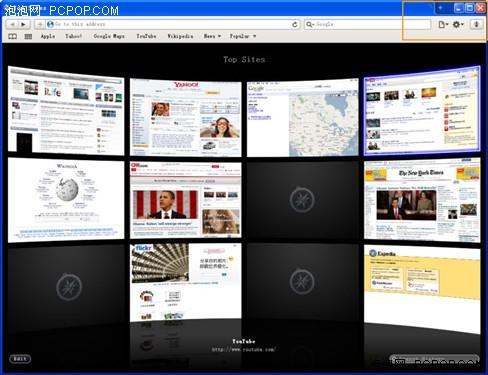Click the rightmost toolbar button beside the gear
The width and height of the screenshot is (488, 375).
477,24
